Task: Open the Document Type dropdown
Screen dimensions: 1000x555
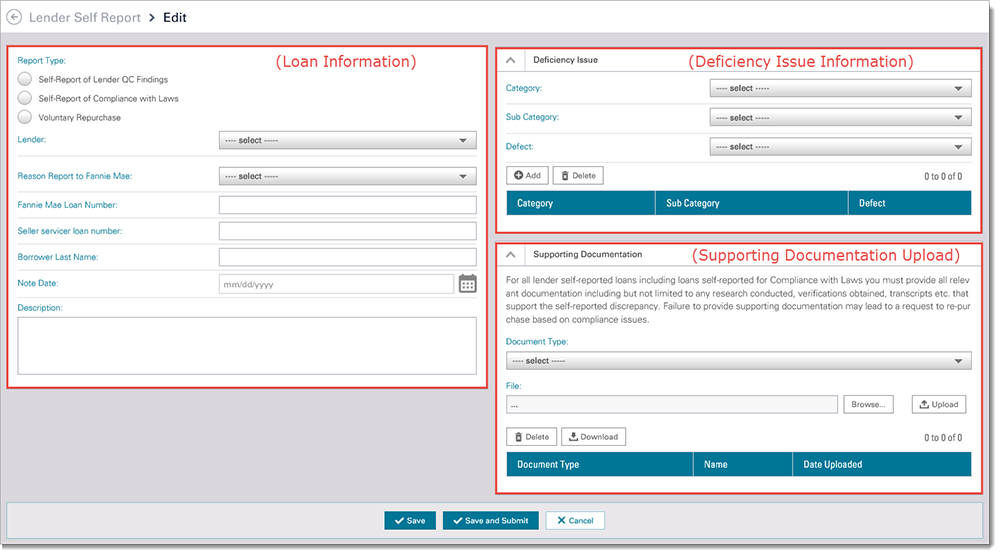Action: (x=739, y=360)
